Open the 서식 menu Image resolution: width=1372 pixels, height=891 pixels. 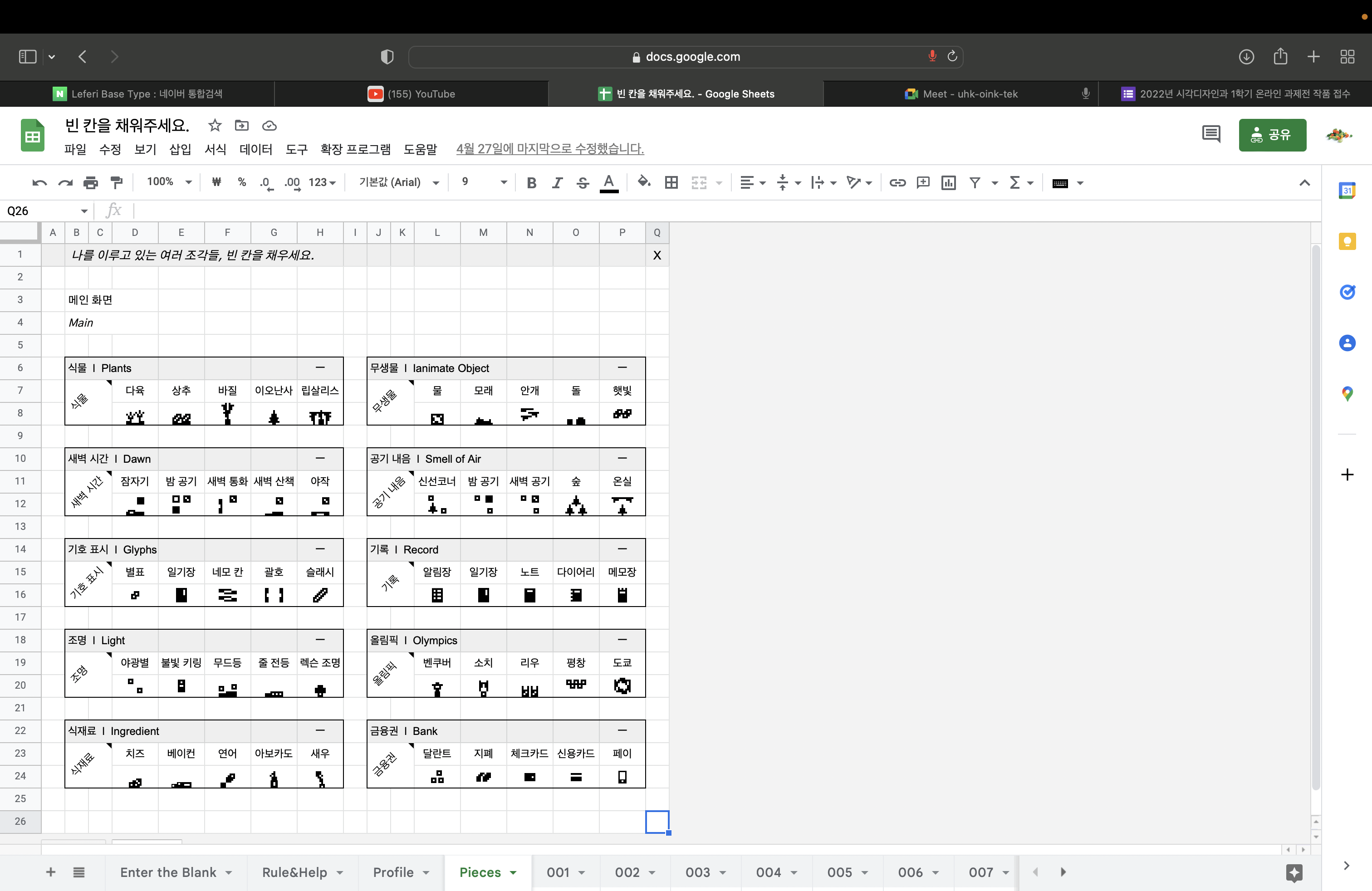pos(215,149)
